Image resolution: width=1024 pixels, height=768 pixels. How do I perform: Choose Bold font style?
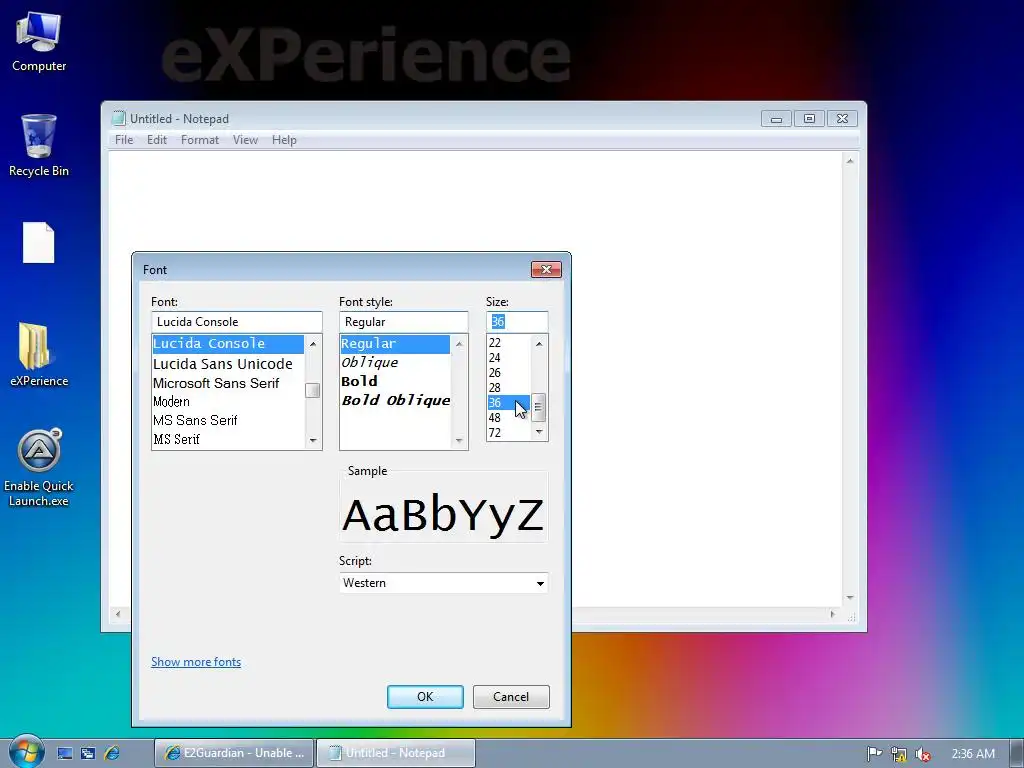point(395,381)
